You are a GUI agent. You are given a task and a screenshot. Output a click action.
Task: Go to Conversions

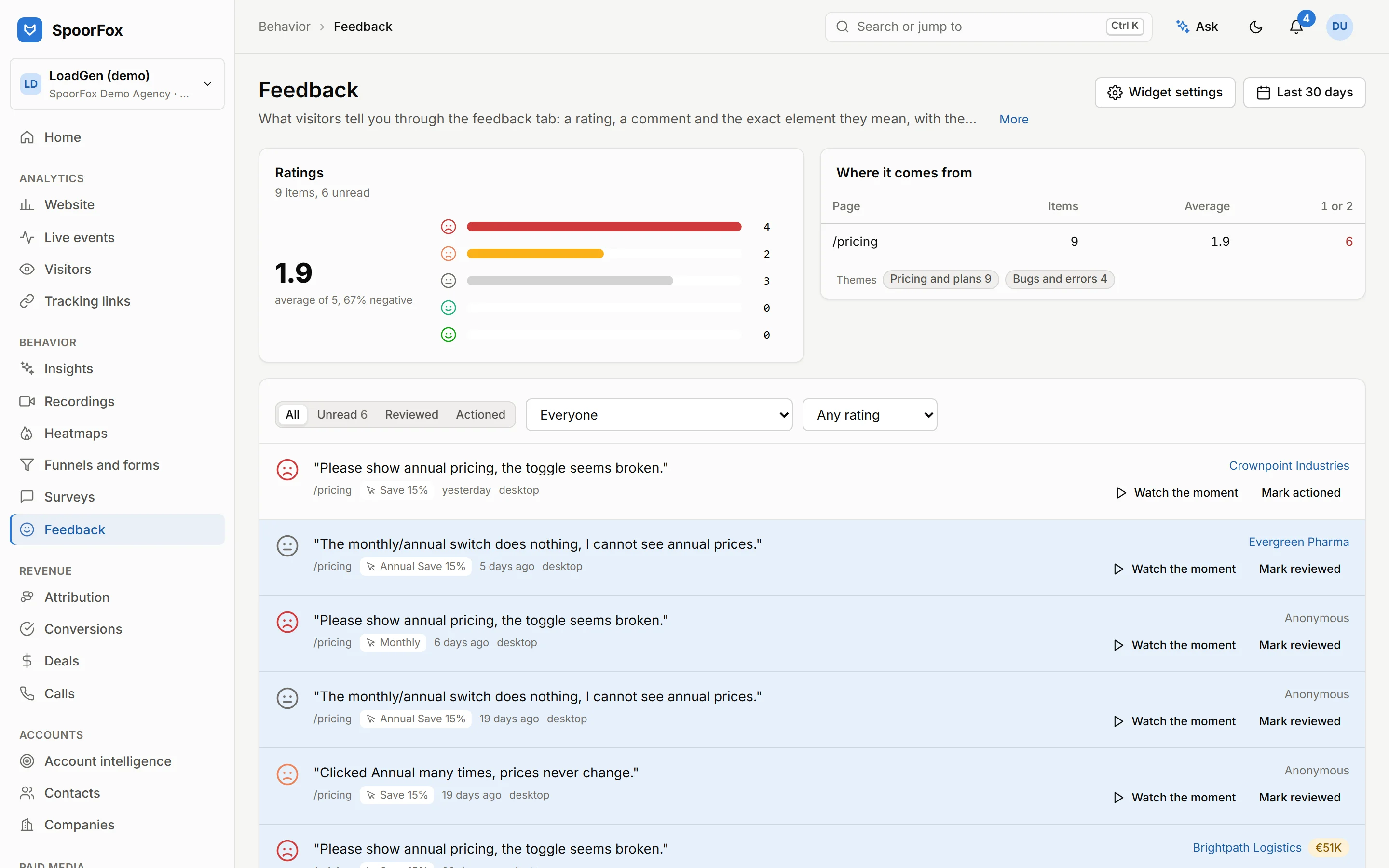tap(117, 629)
